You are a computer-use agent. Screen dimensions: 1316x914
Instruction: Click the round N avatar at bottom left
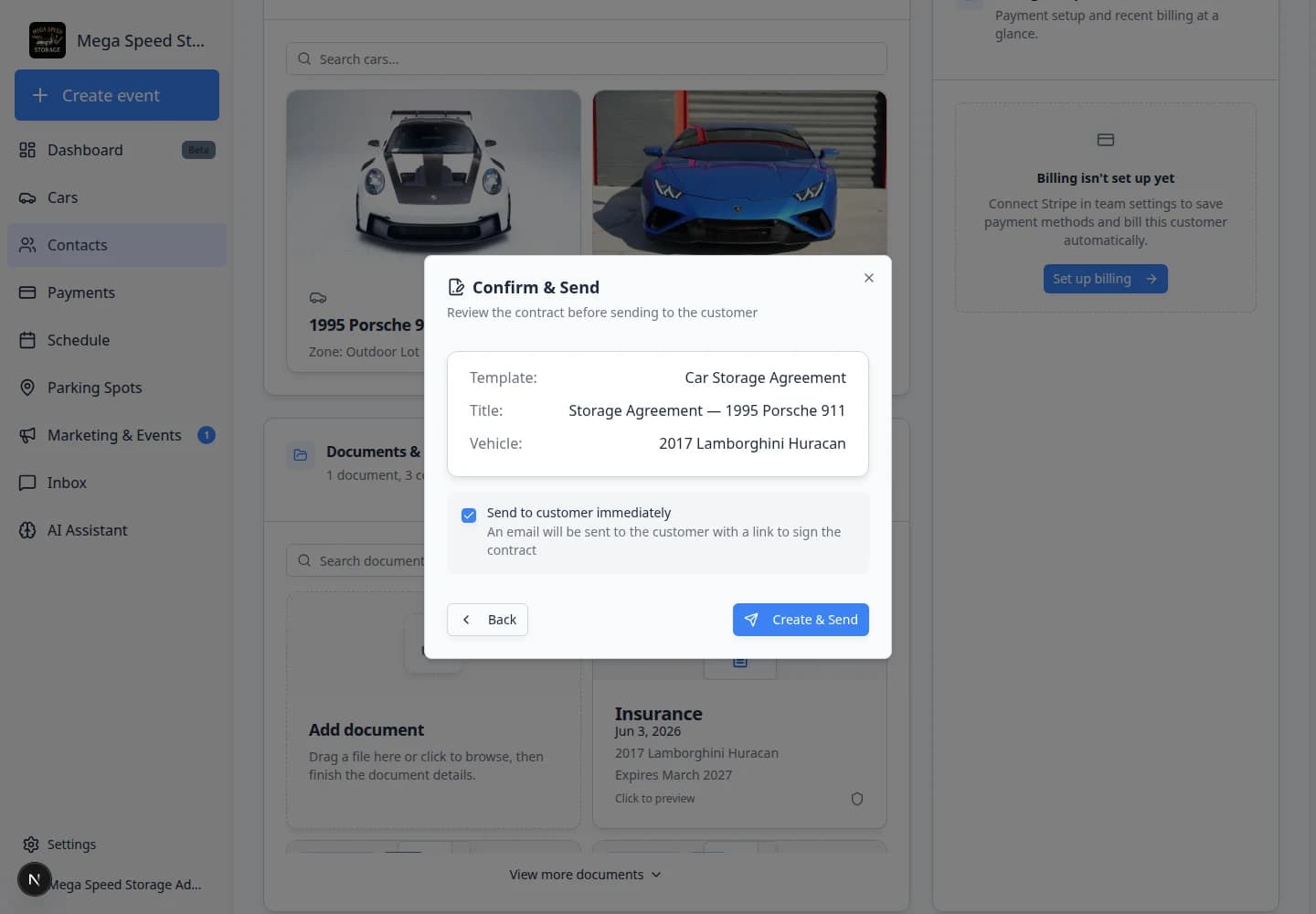(34, 879)
